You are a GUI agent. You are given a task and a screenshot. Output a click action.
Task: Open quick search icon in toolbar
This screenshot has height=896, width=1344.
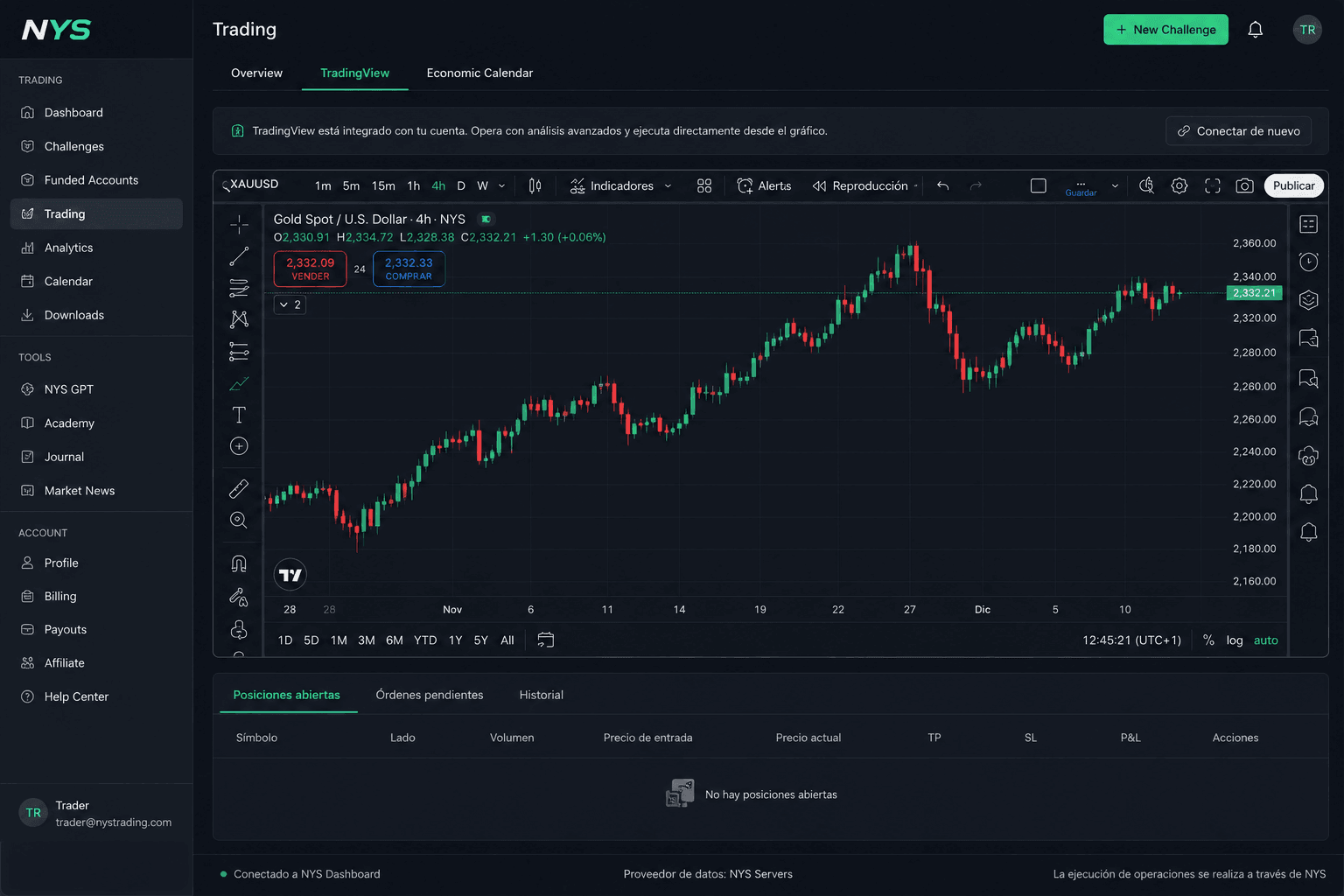pyautogui.click(x=1146, y=185)
